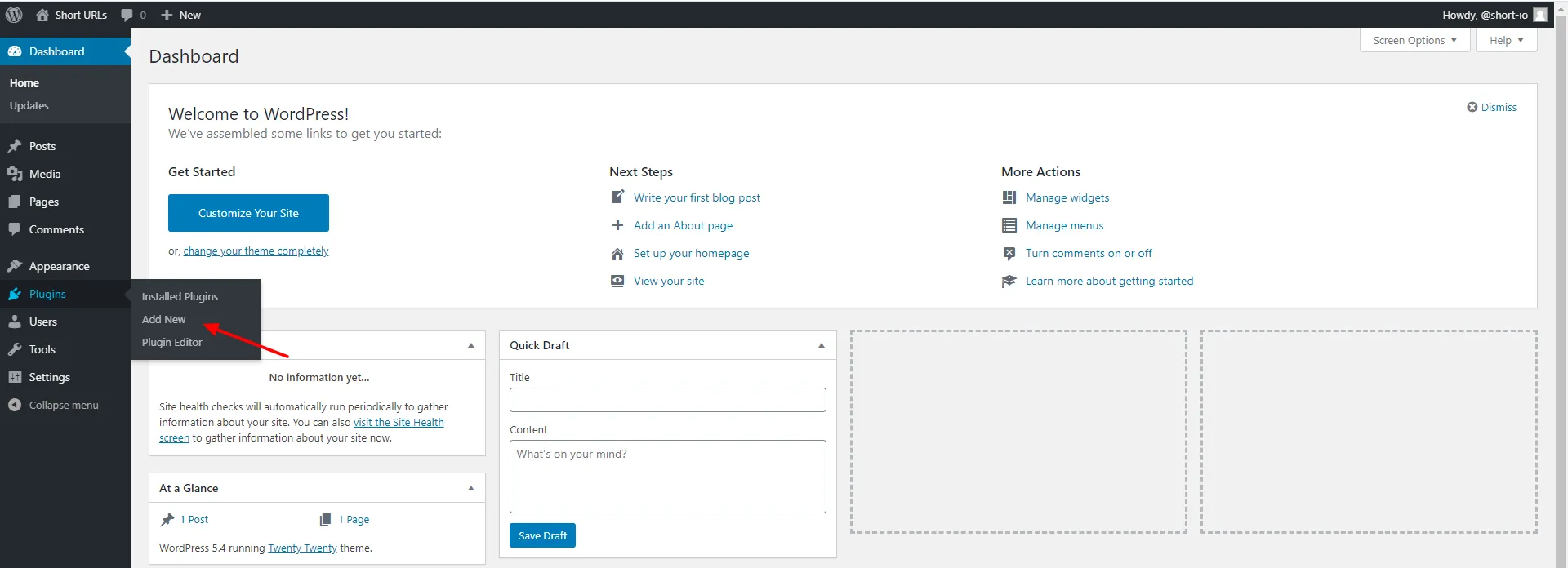
Task: Collapse the At a Glance panel
Action: [x=471, y=488]
